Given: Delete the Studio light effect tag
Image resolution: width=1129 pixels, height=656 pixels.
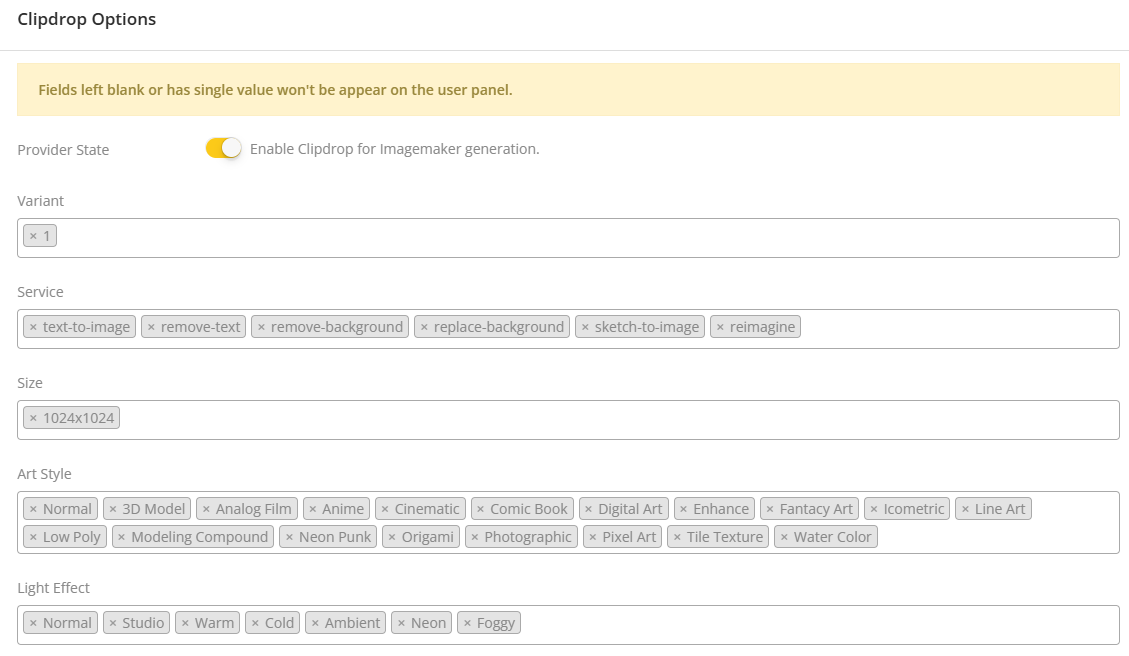Looking at the screenshot, I should pos(113,623).
